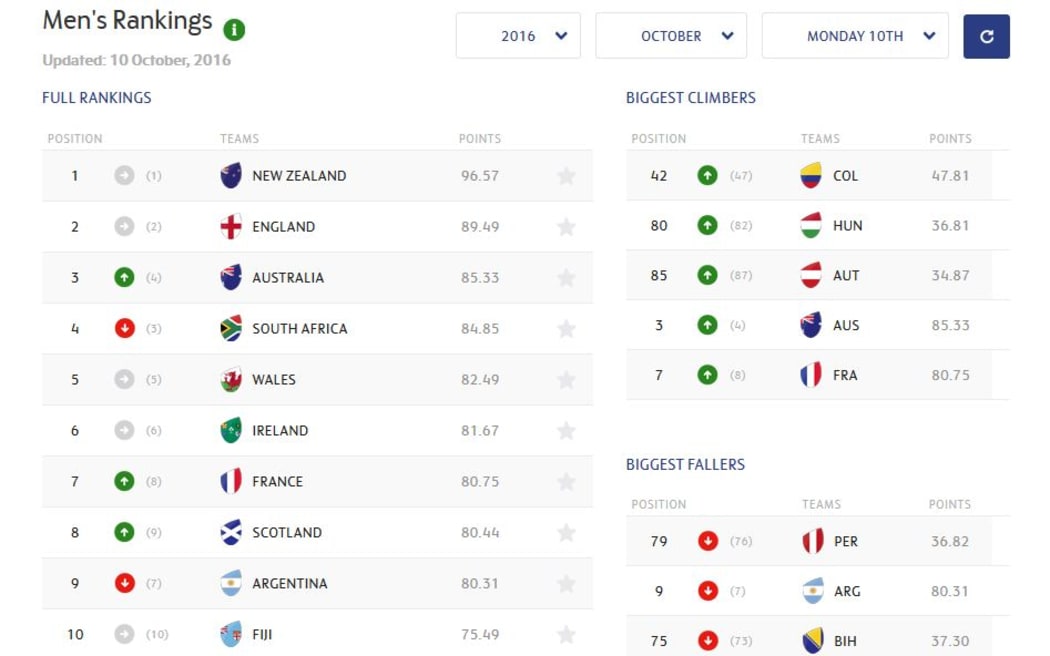Click New Zealand's flag icon

click(231, 176)
